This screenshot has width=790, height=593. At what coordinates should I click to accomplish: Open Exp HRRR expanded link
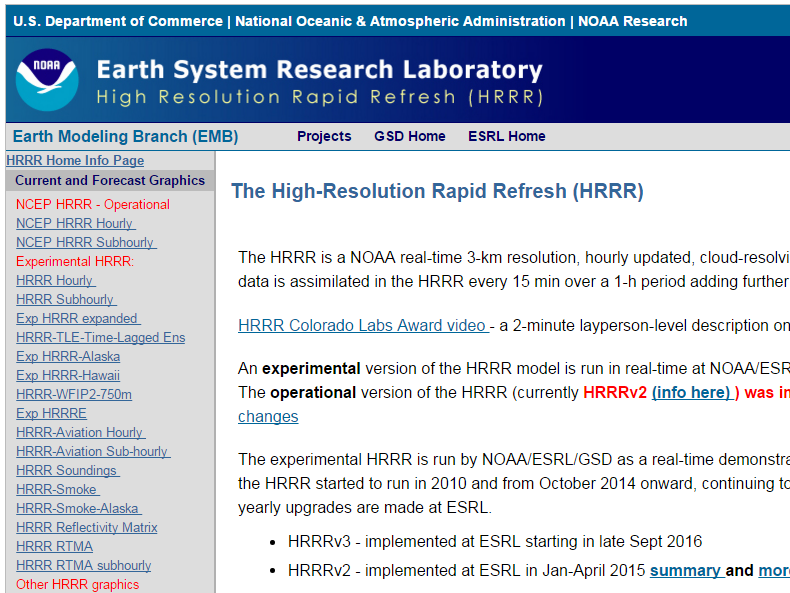pos(78,318)
